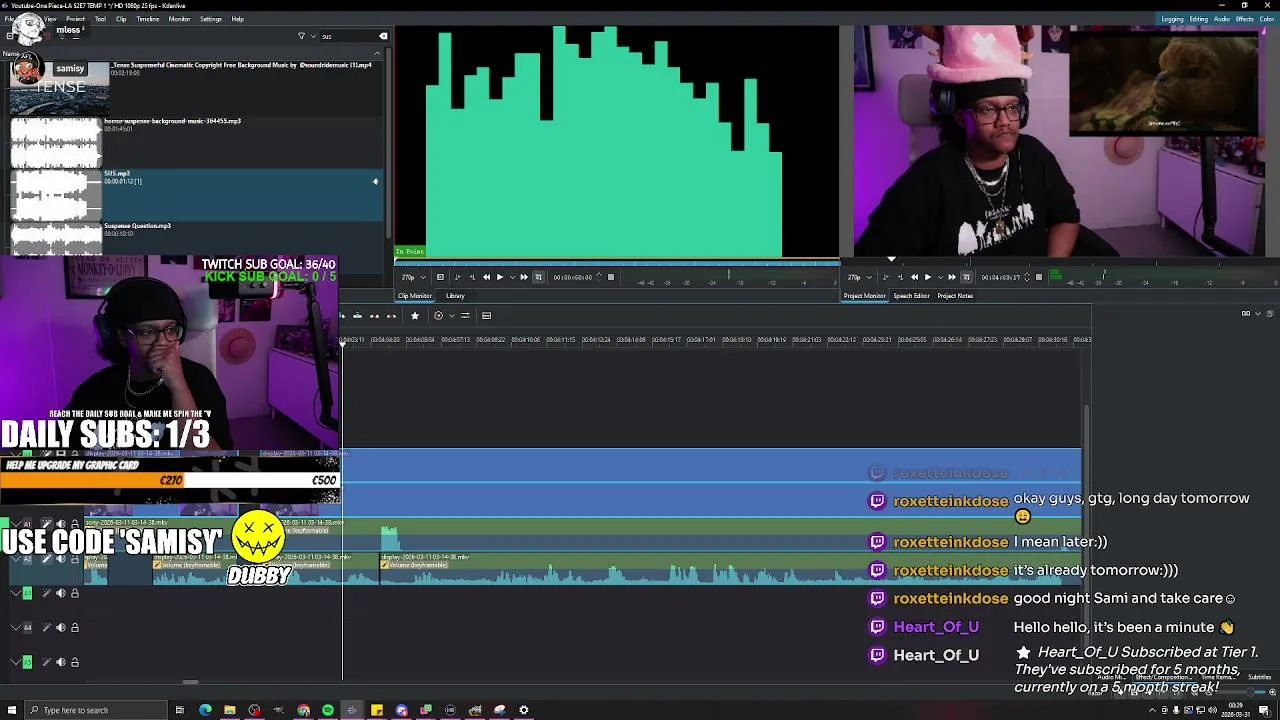Mute the A4 audio track
The width and height of the screenshot is (1280, 720).
60,628
